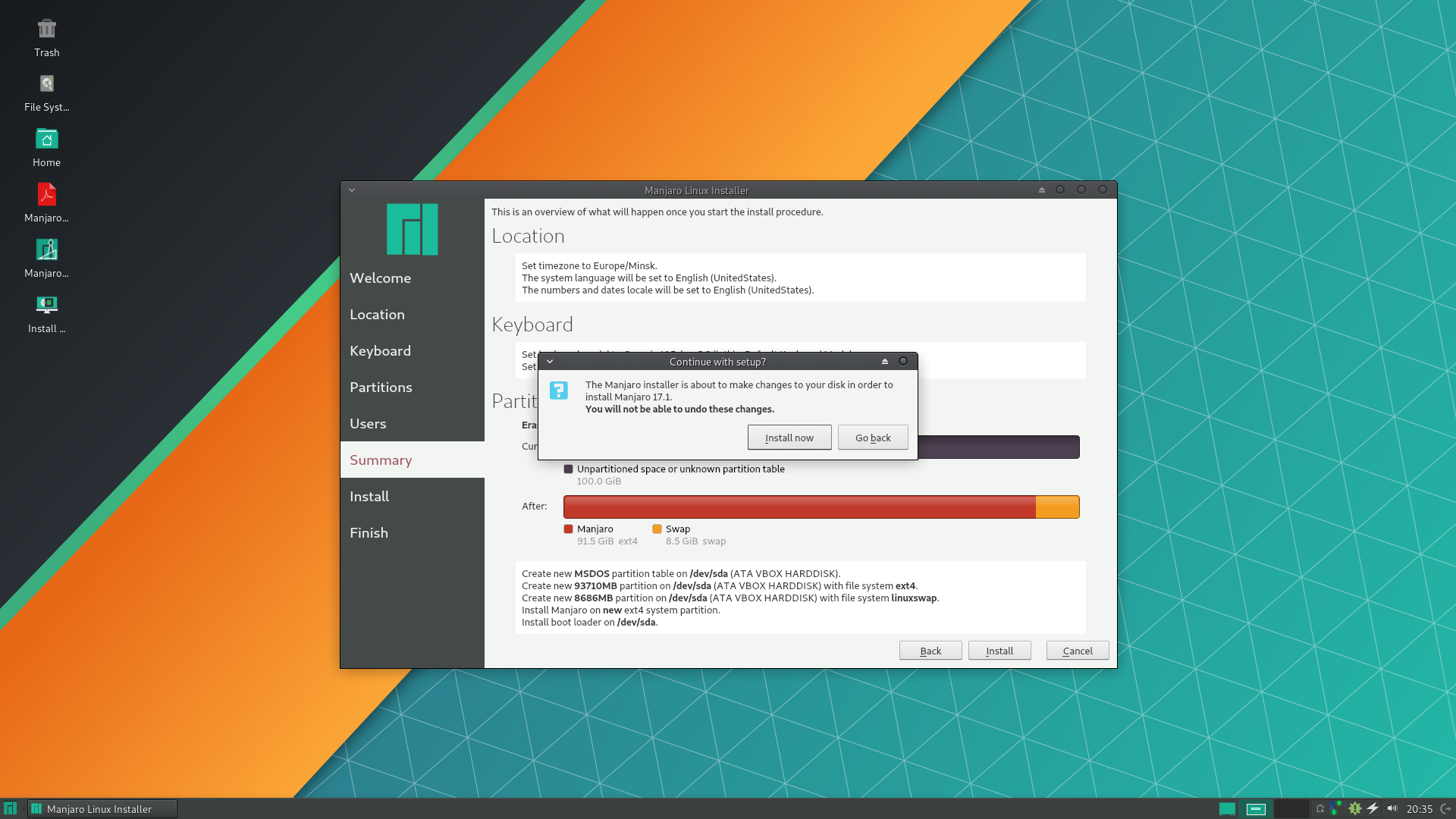
Task: Cancel the Manjaro installation
Action: pyautogui.click(x=1078, y=651)
